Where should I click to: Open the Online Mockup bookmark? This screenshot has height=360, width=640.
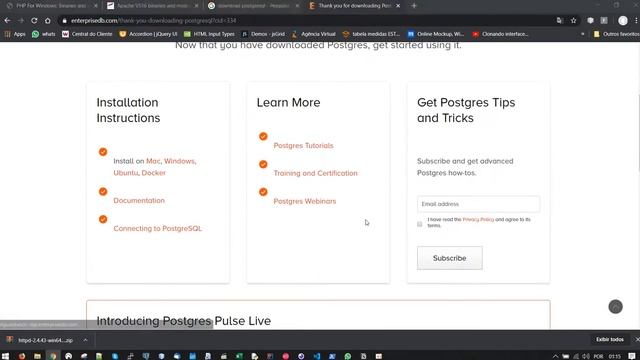[x=436, y=34]
